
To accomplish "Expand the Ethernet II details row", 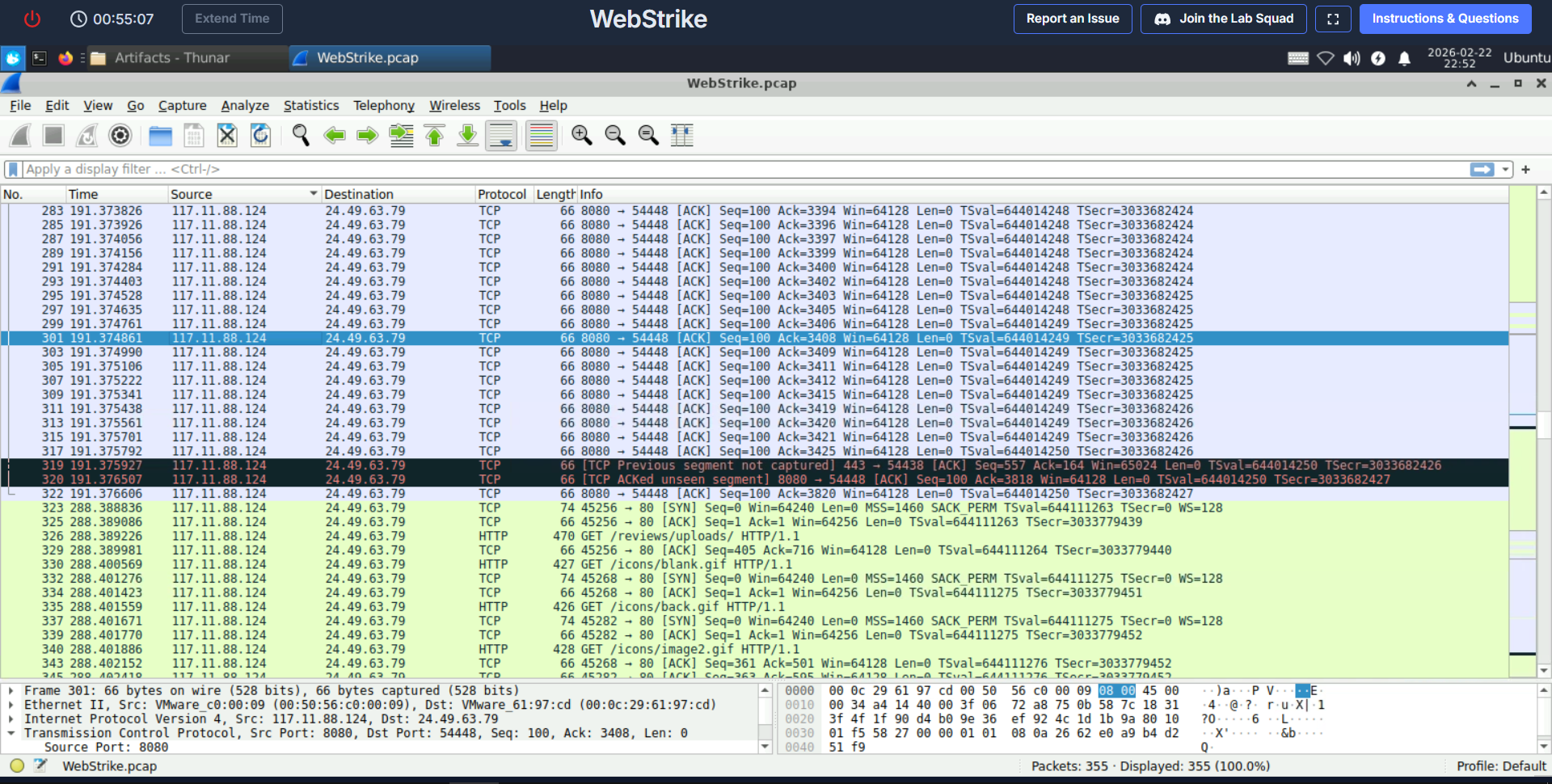I will click(11, 705).
